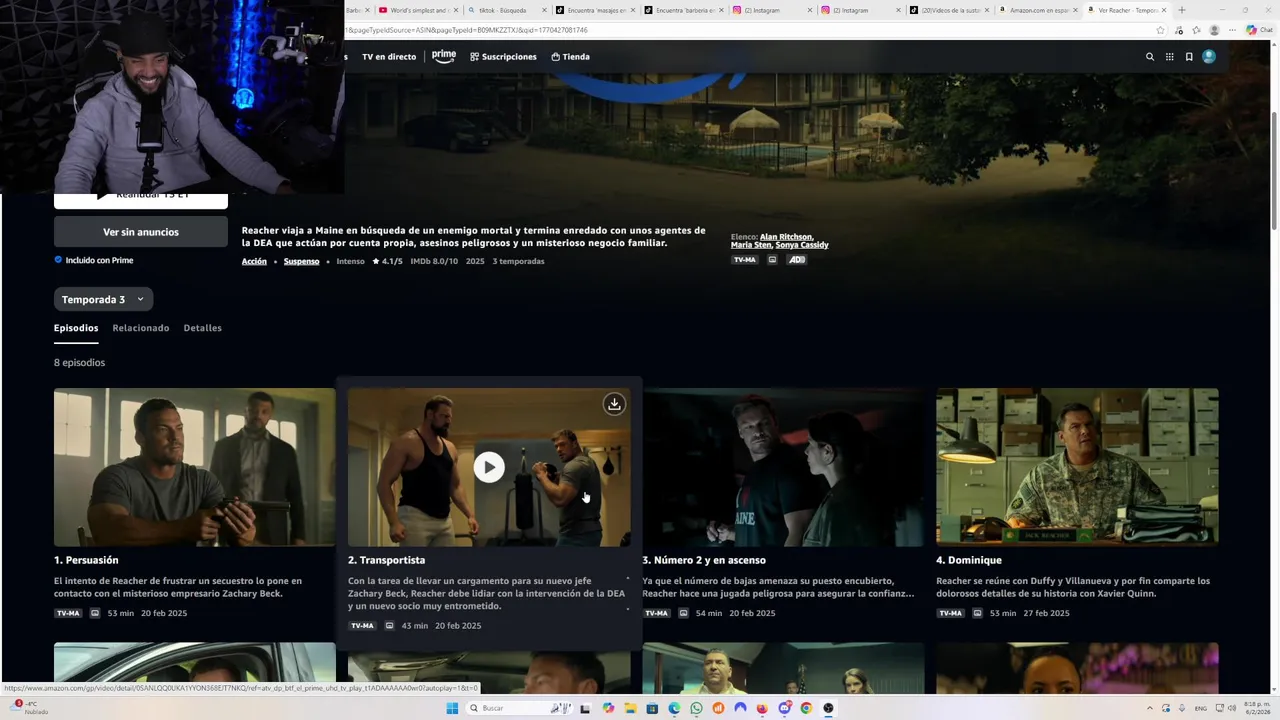Screen dimensions: 1280x720
Task: Open the Copilot Chat button
Action: click(1258, 30)
